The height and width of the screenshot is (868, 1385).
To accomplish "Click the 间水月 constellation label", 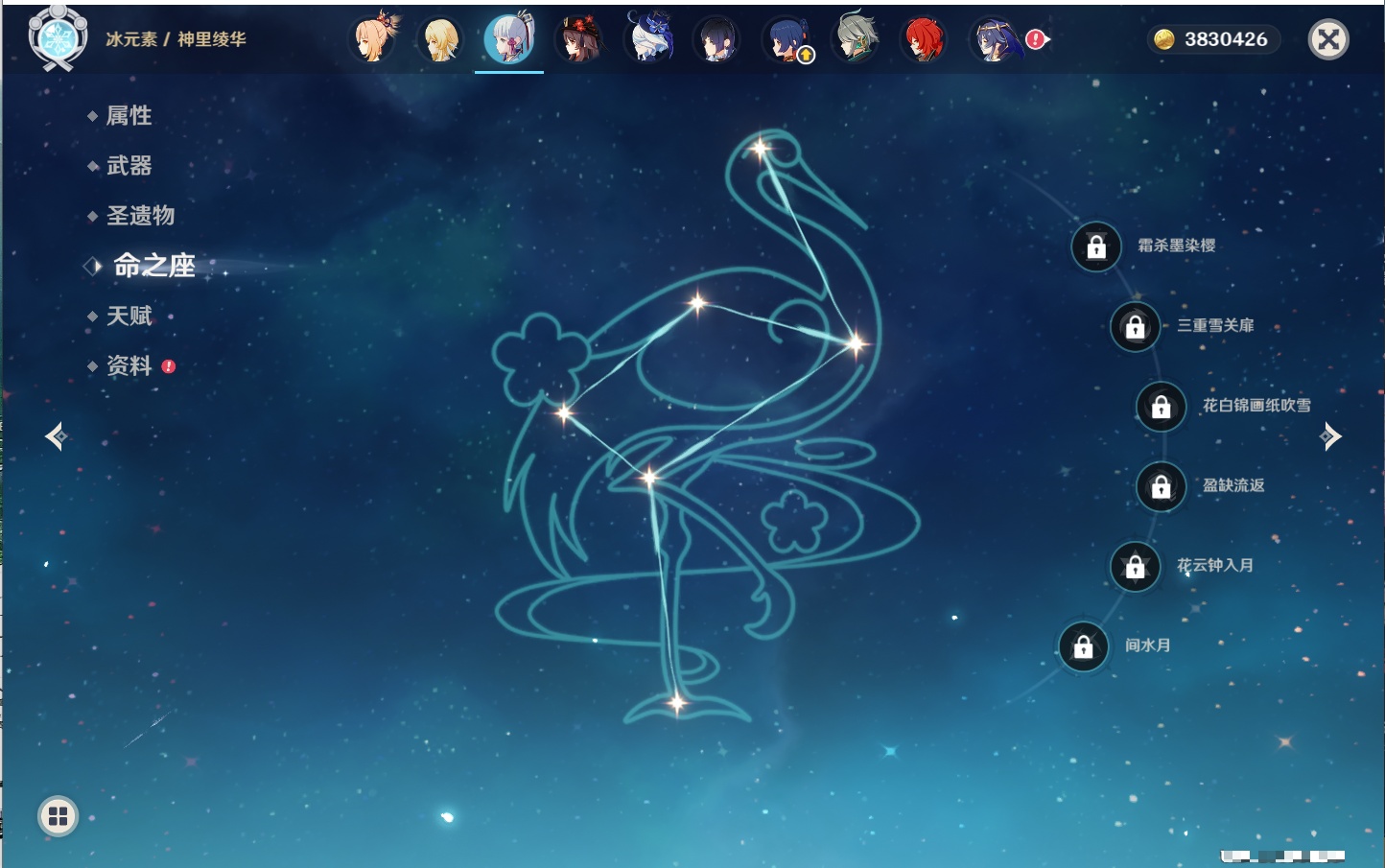I will click(x=1147, y=645).
